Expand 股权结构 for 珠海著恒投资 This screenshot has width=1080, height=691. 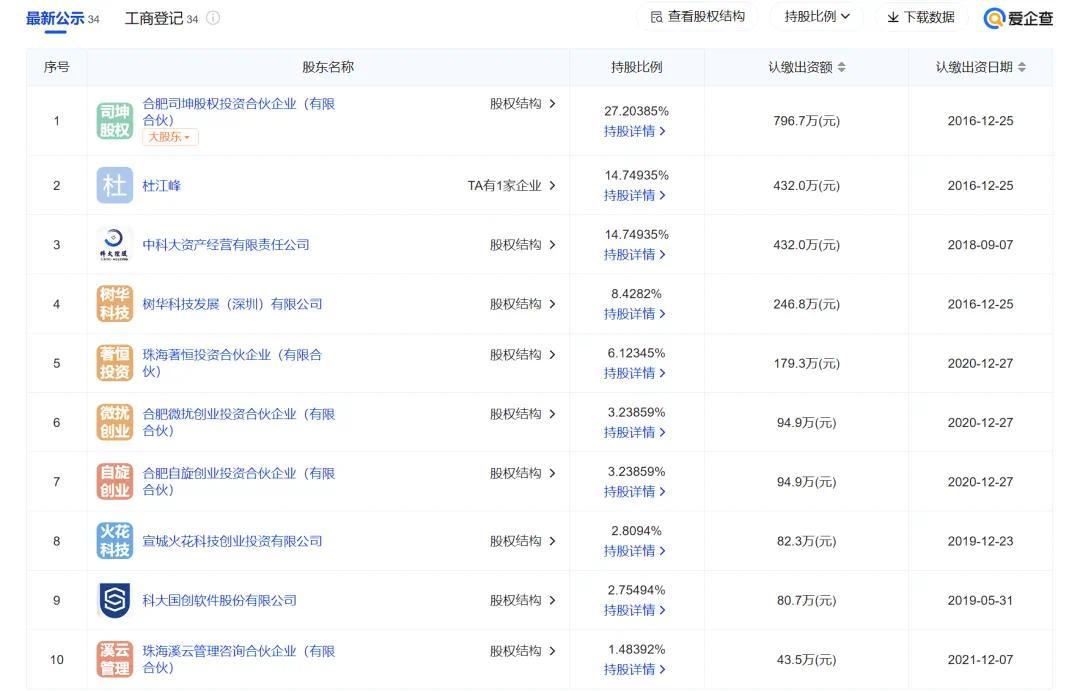(x=523, y=355)
